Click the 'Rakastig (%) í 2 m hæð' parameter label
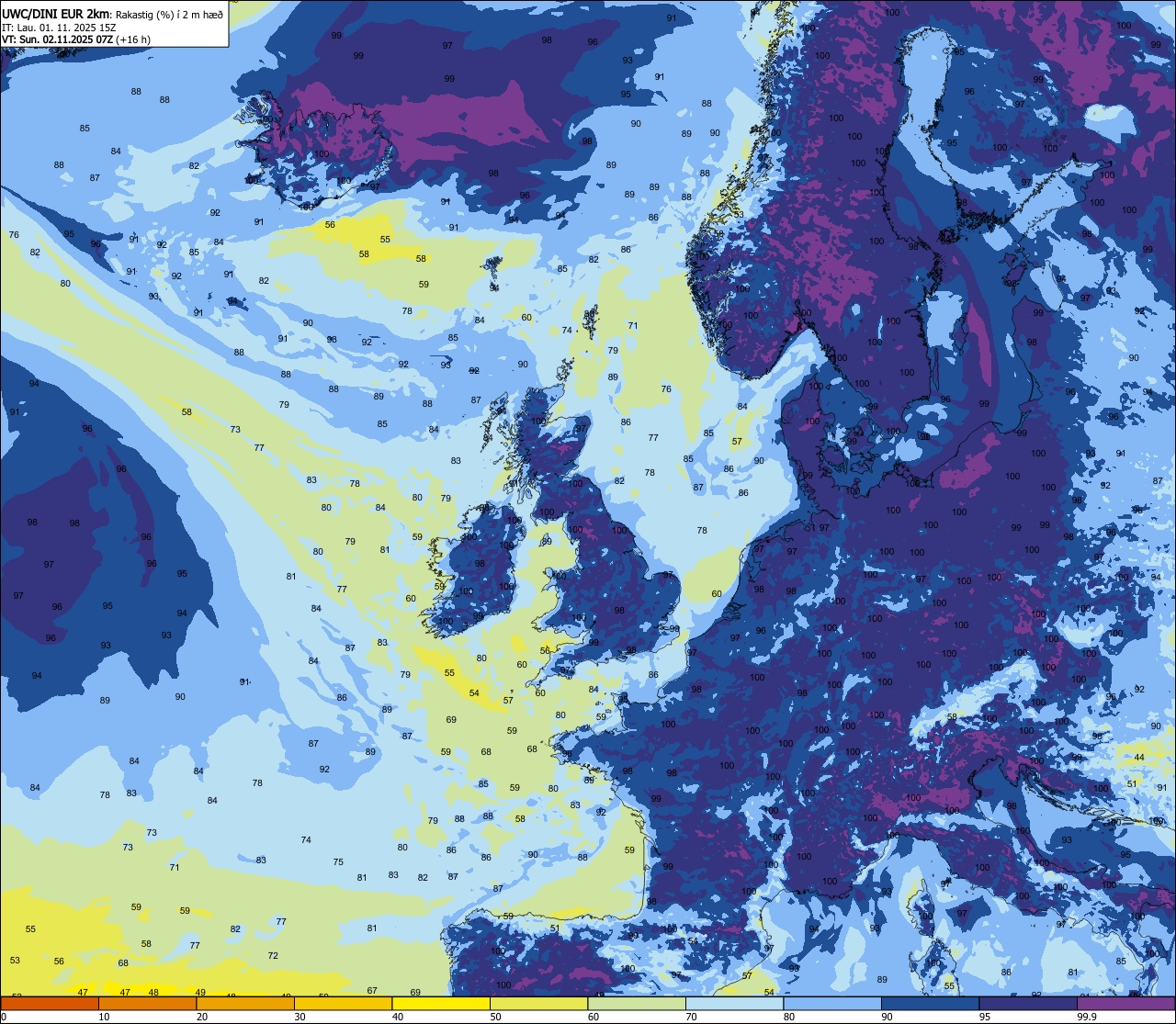Image resolution: width=1176 pixels, height=1024 pixels. [x=169, y=14]
